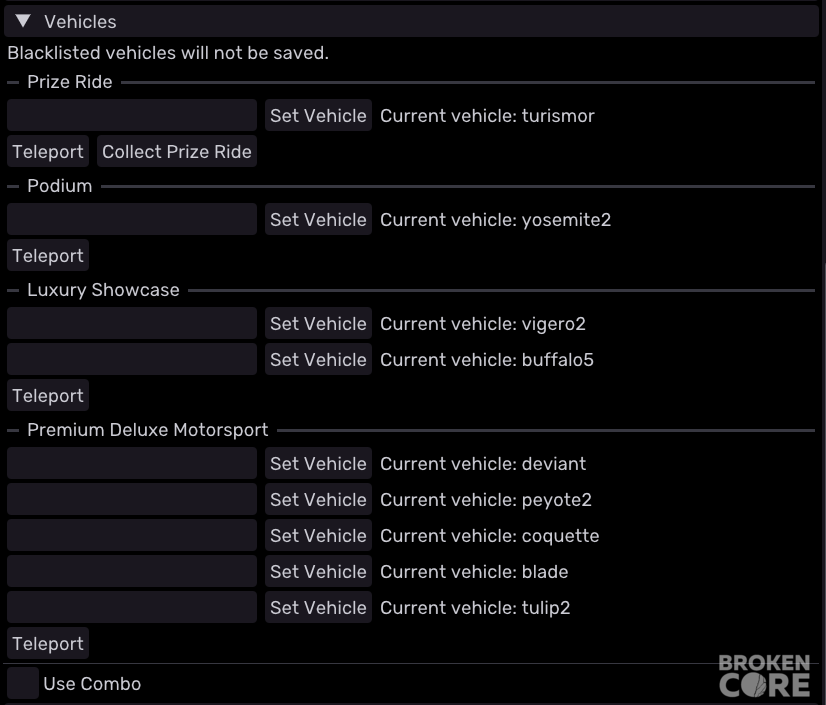Screen dimensions: 826x705
Task: Click Collect Prize Ride button
Action: point(177,151)
